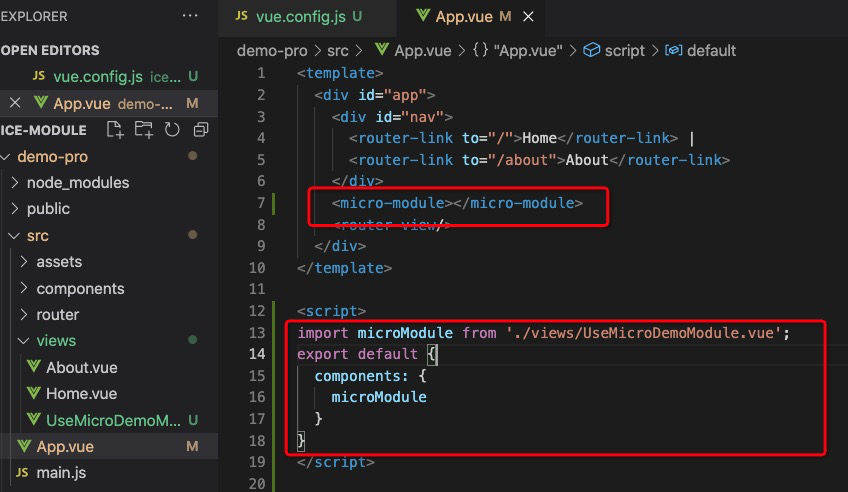Click the About router-link line
The image size is (848, 492).
[x=540, y=159]
